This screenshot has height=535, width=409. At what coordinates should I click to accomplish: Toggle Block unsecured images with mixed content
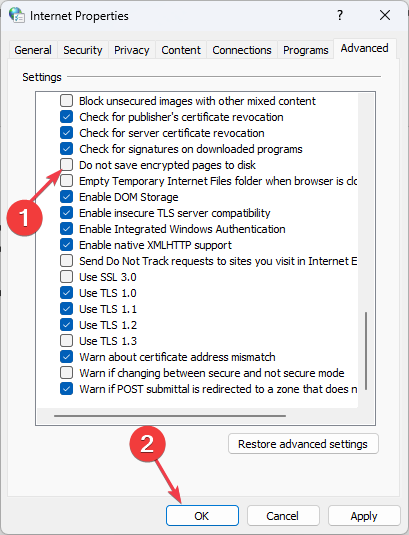(67, 101)
